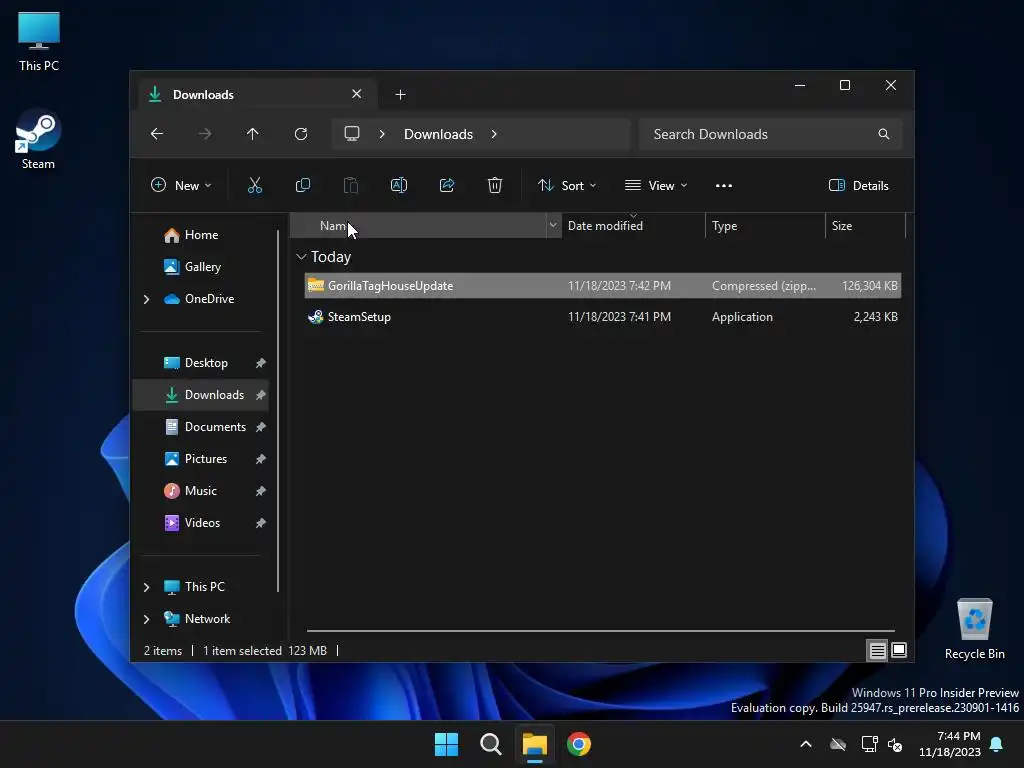Click the Delete trash can icon
This screenshot has width=1024, height=768.
[495, 185]
